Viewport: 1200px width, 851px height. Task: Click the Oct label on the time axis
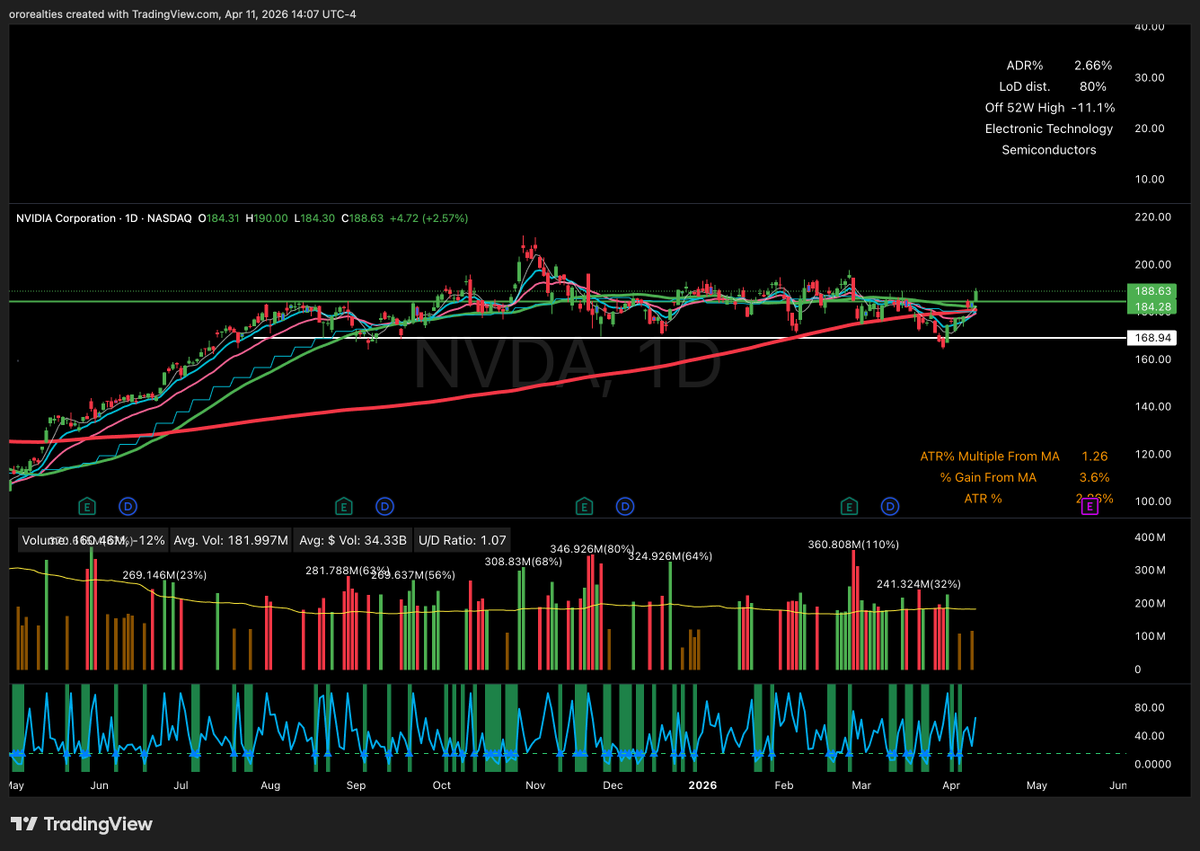(442, 785)
